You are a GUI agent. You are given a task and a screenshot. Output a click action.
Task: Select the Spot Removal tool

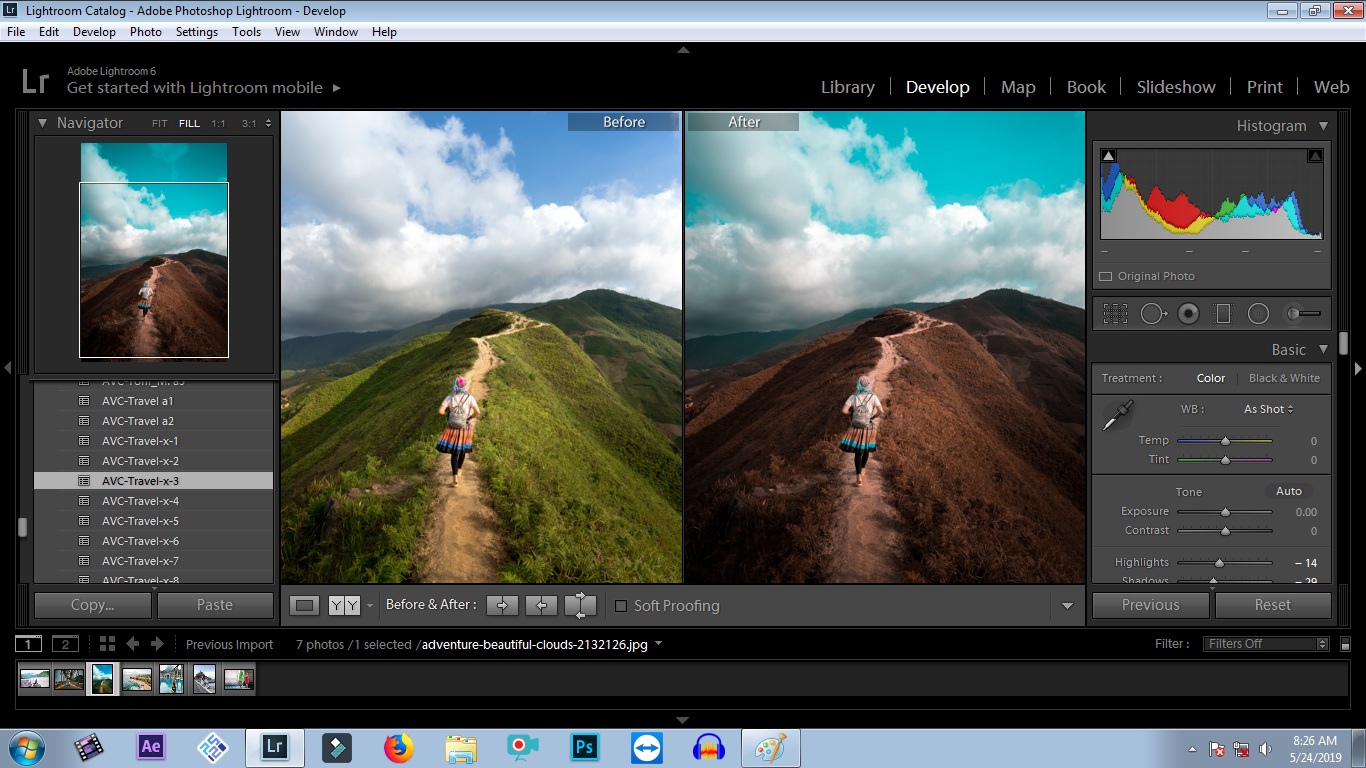pyautogui.click(x=1153, y=314)
